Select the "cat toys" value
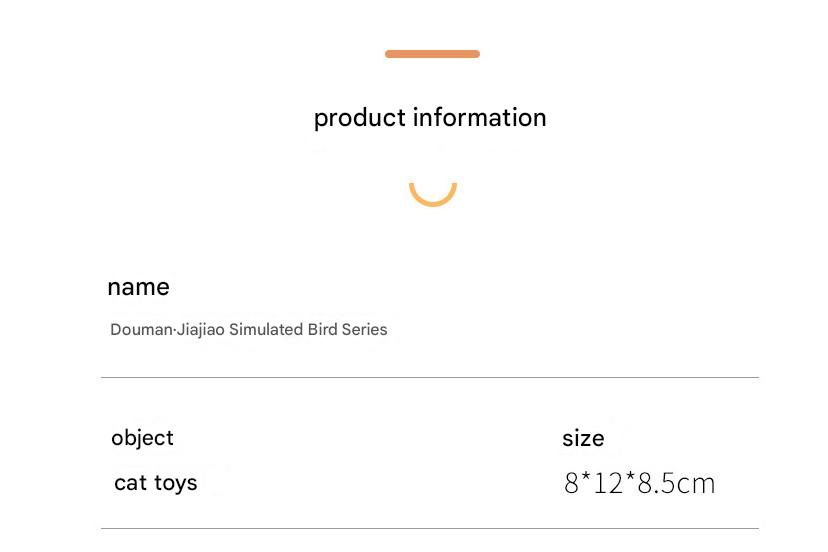Viewport: 828px width, 552px height. coord(155,483)
